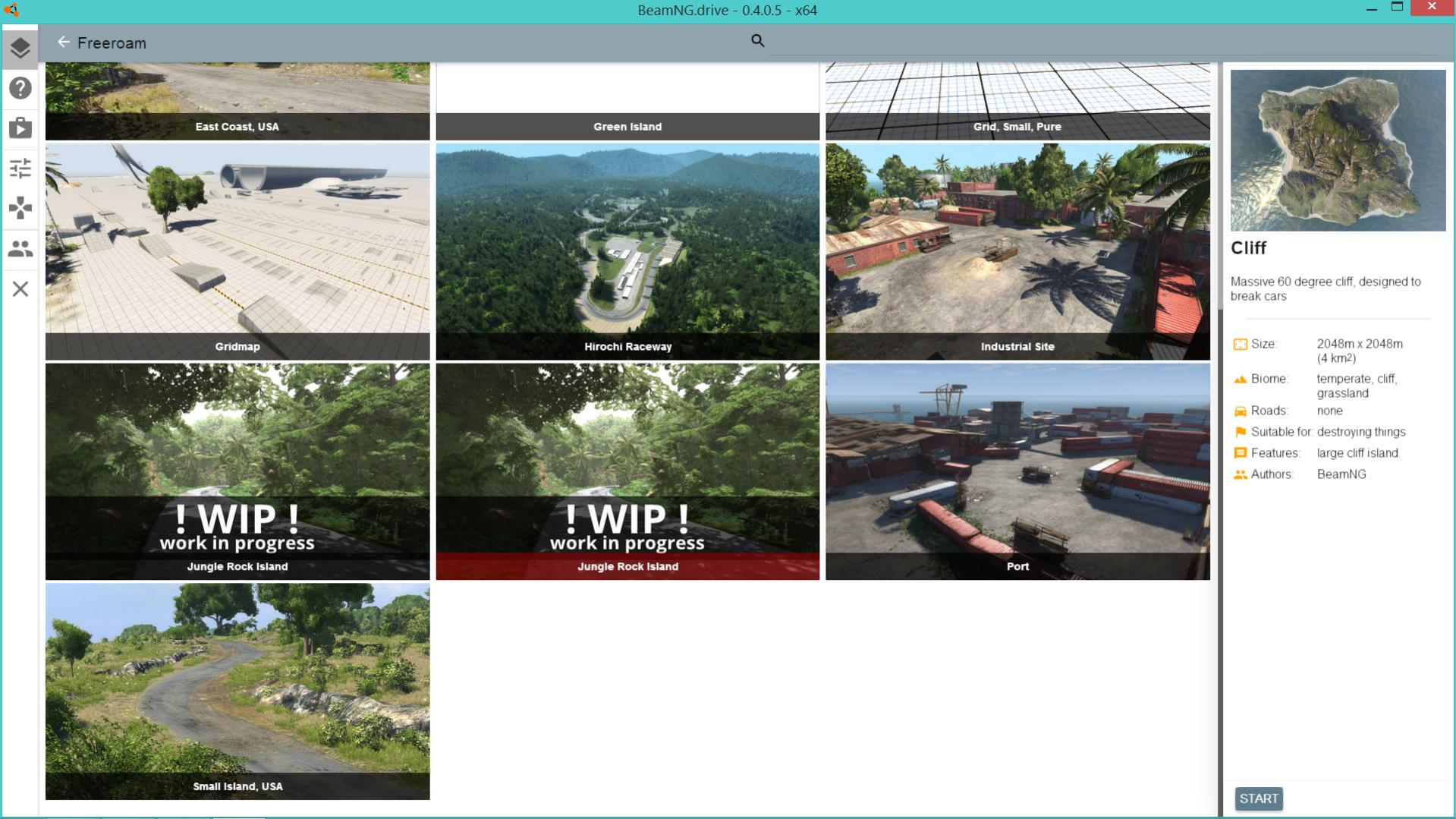This screenshot has height=819, width=1456.
Task: Select the Hirochi Raceway level
Action: click(627, 251)
